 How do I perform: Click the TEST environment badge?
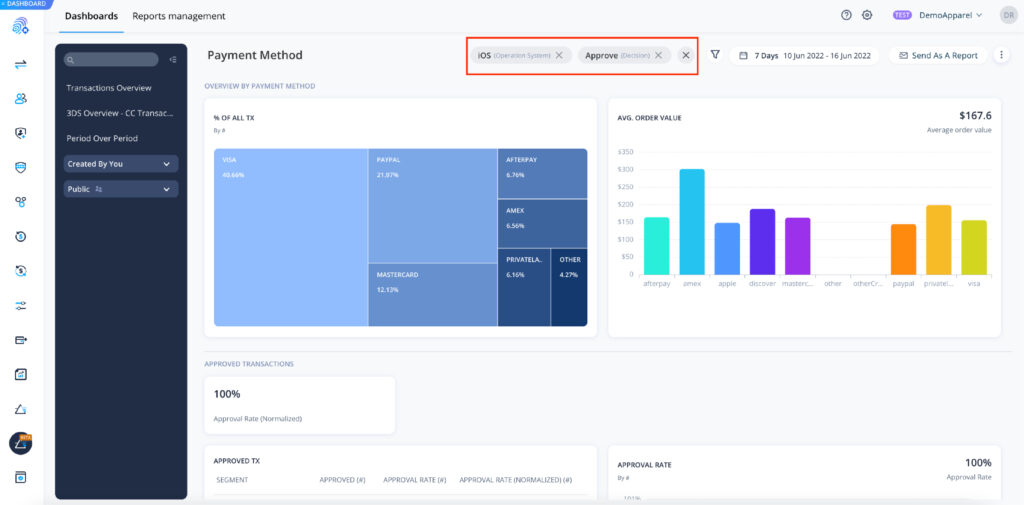pyautogui.click(x=902, y=16)
